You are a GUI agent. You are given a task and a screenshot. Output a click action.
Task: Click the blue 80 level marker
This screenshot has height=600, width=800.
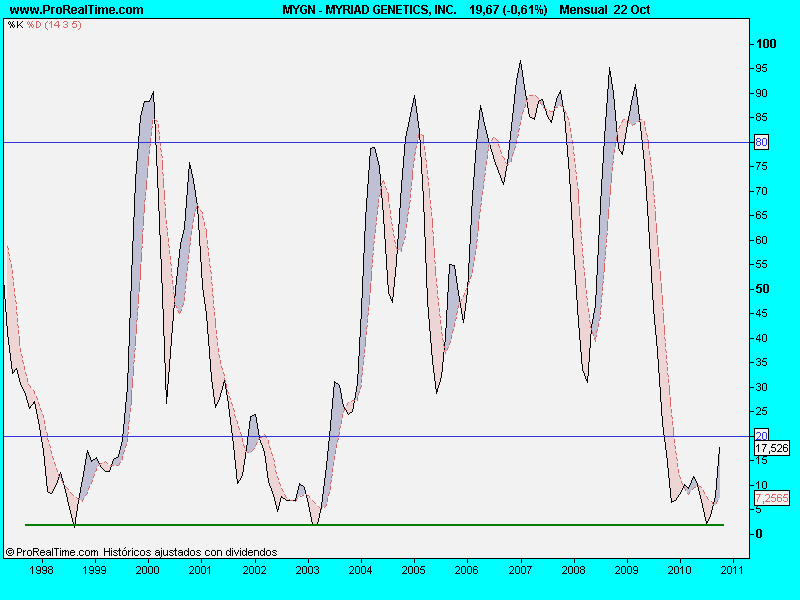(x=761, y=142)
